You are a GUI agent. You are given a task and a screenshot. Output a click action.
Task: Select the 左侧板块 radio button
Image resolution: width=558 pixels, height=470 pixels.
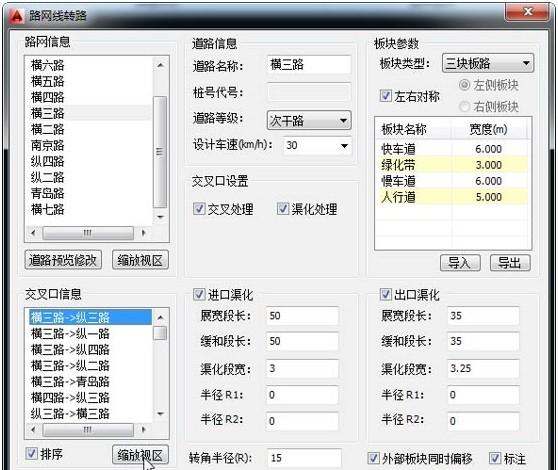tap(464, 85)
